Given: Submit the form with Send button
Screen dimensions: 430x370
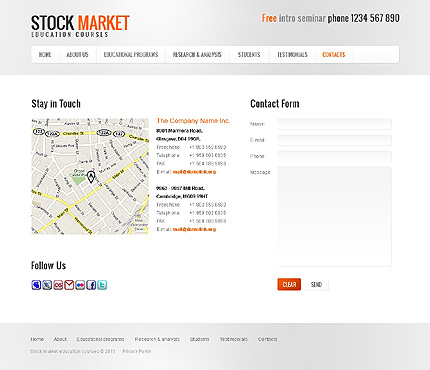Looking at the screenshot, I should (x=316, y=284).
